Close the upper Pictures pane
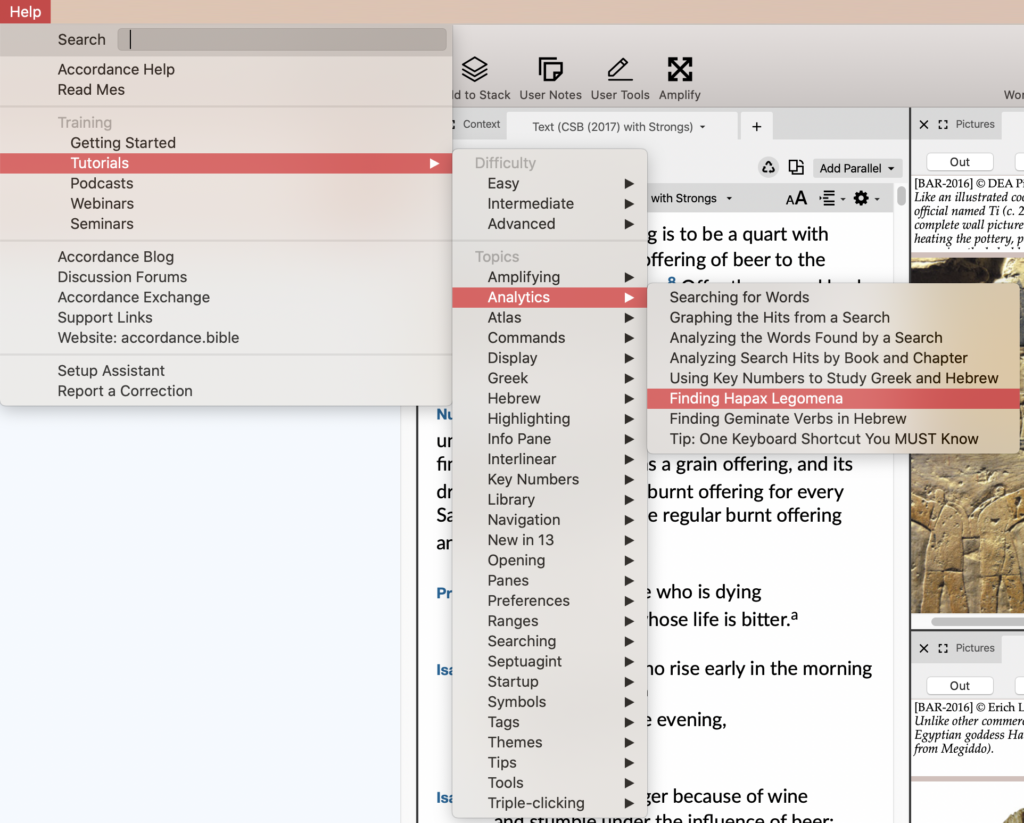Screen dimensions: 1024x823 pyautogui.click(x=923, y=125)
